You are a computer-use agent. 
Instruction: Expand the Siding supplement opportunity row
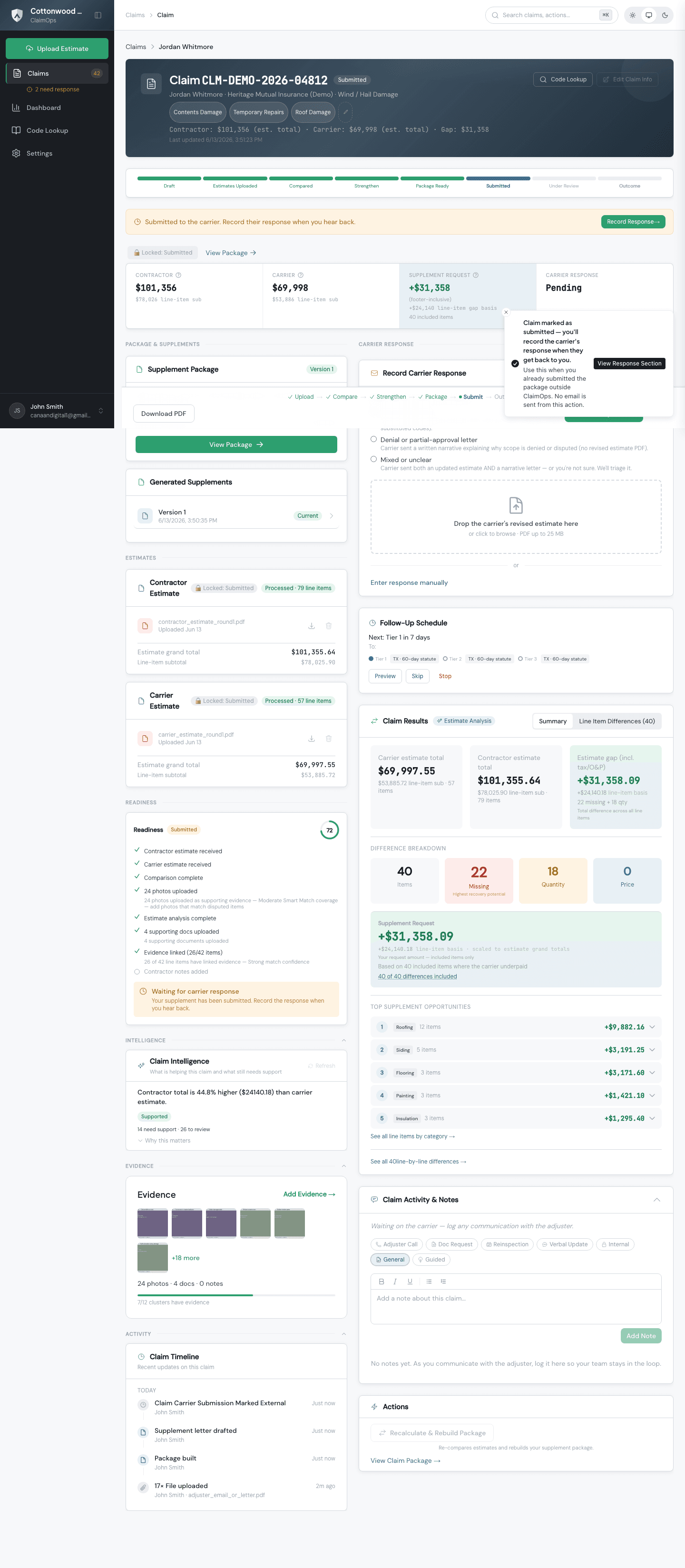[516, 1049]
